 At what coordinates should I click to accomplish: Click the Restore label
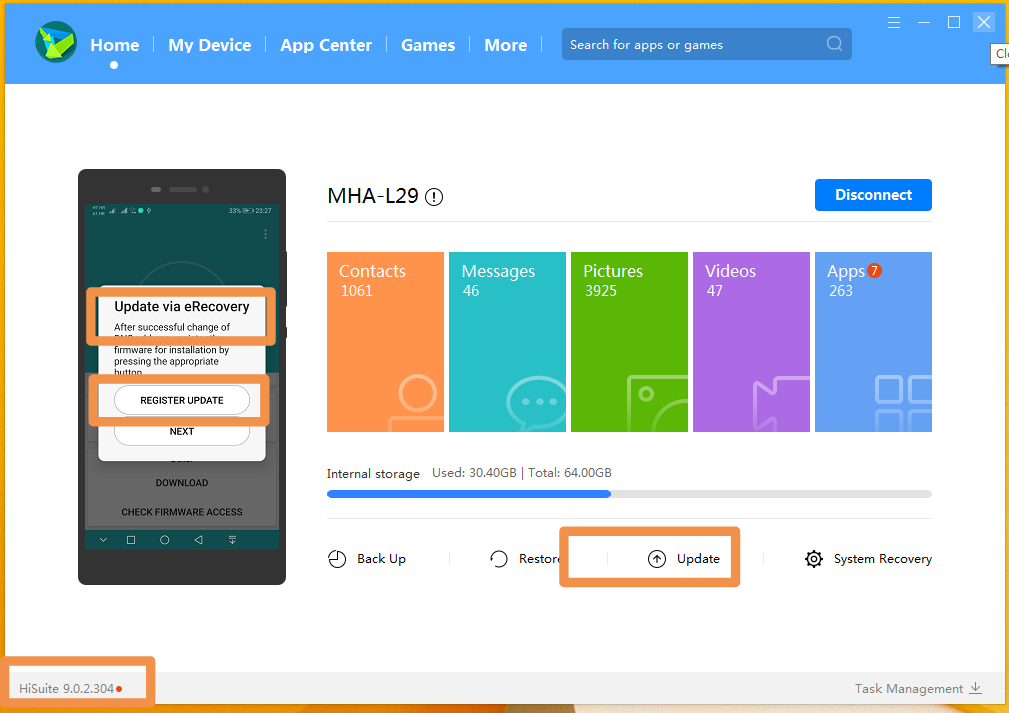(540, 559)
